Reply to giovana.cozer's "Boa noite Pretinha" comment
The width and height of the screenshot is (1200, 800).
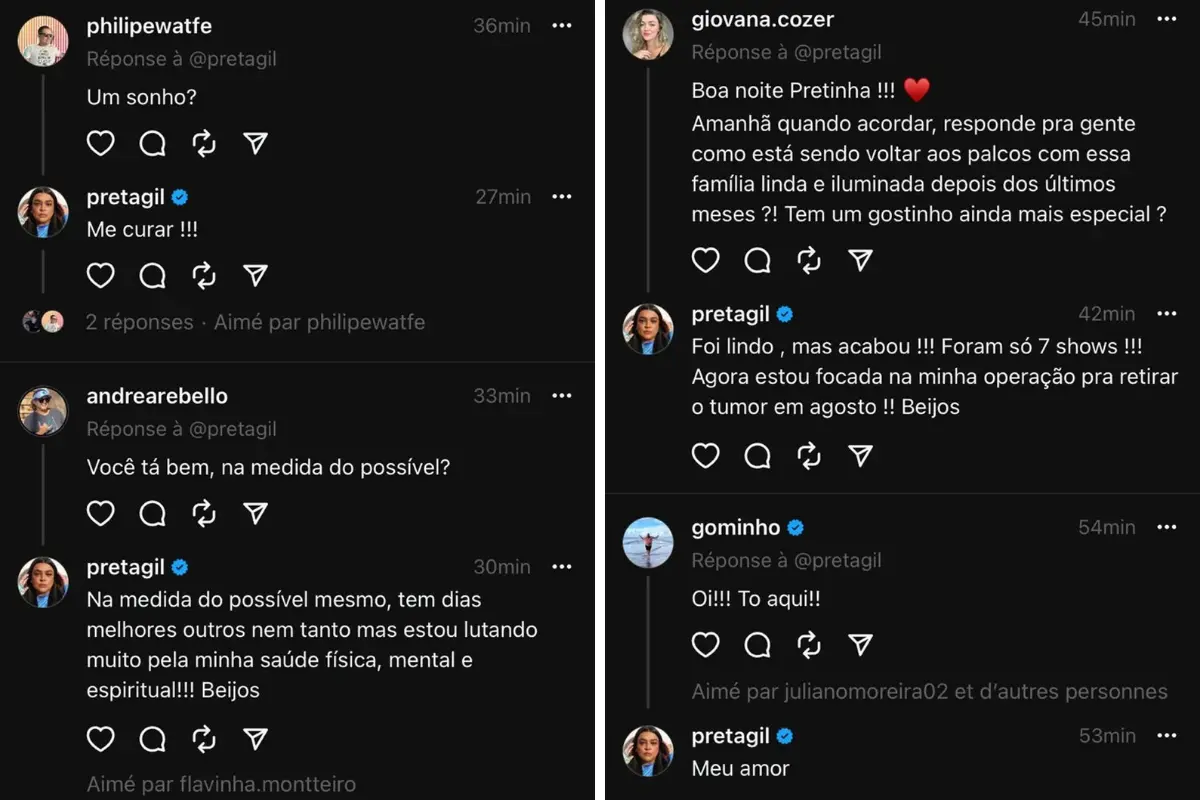[x=757, y=260]
